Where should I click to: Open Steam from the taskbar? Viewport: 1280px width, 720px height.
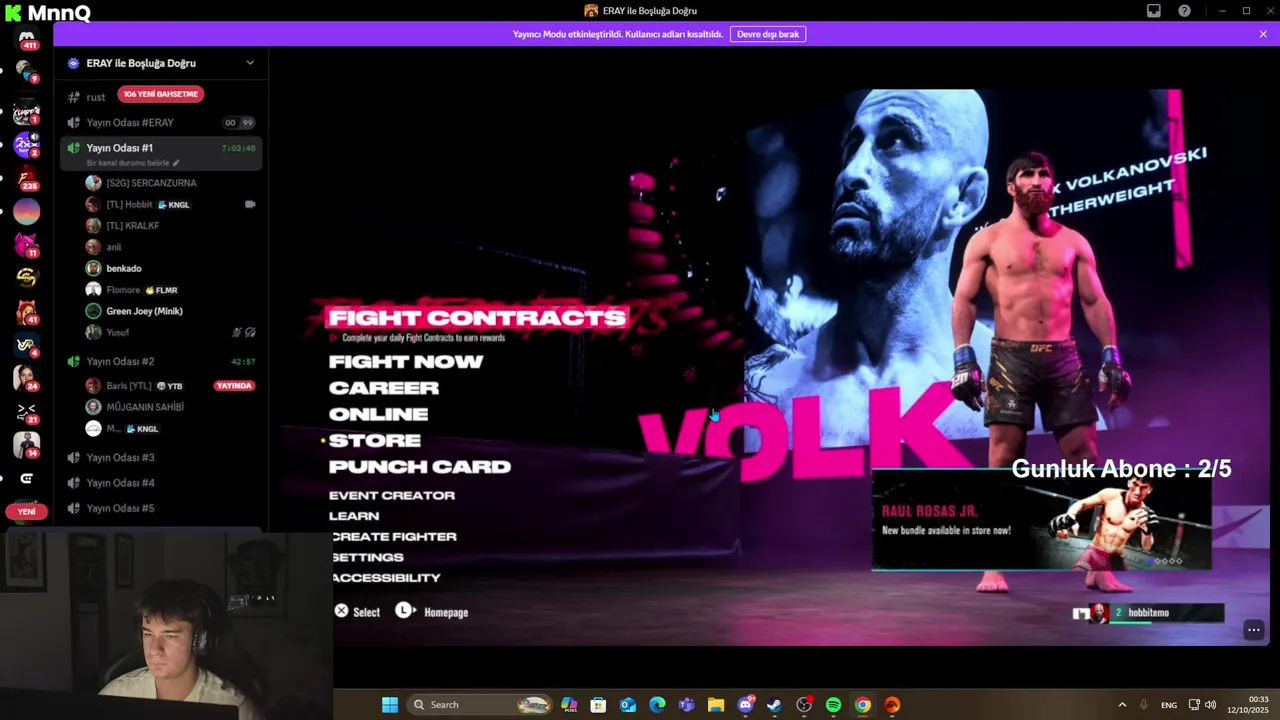coord(774,705)
